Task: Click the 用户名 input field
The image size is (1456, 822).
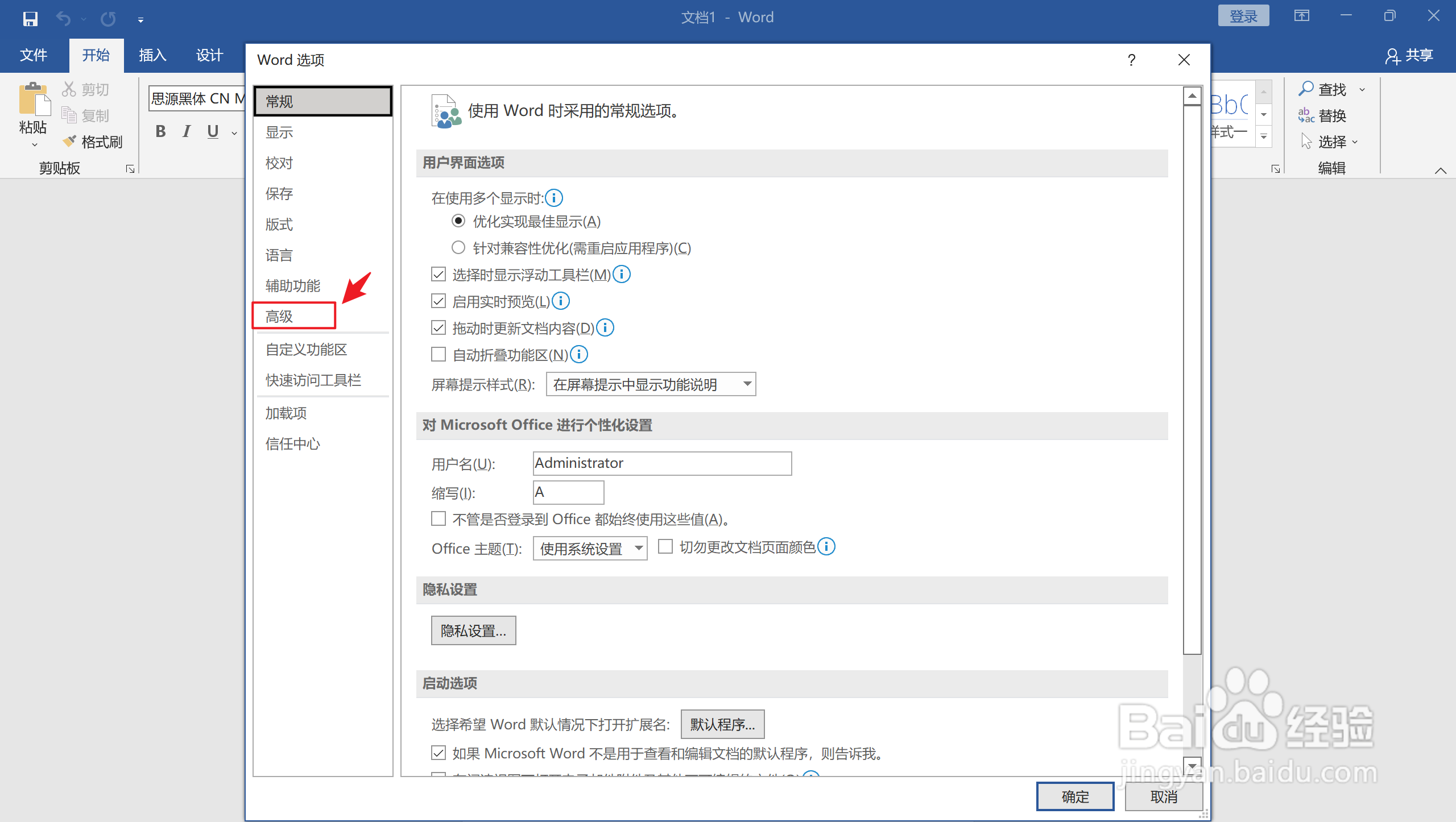Action: pos(662,463)
